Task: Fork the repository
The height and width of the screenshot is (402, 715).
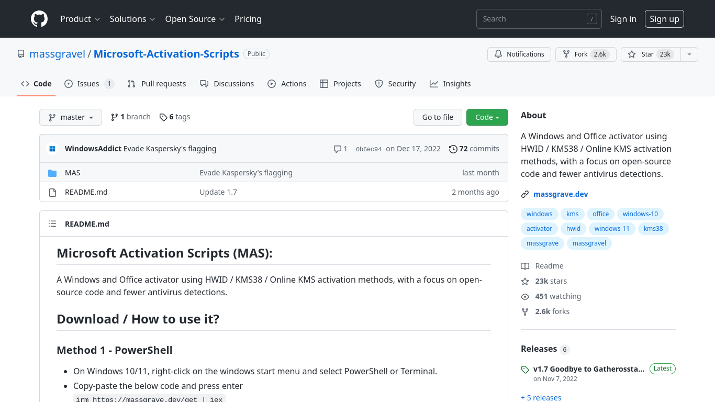Action: 587,54
